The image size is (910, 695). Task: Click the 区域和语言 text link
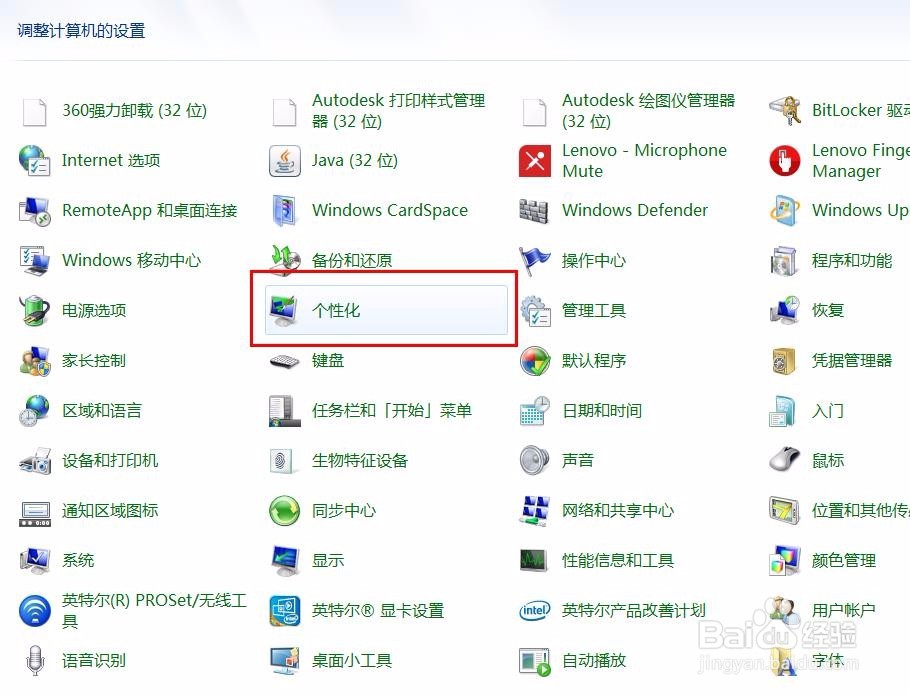pyautogui.click(x=102, y=411)
